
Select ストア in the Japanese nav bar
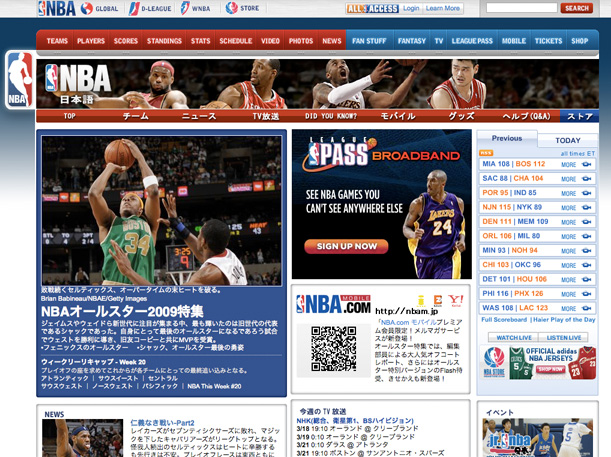click(579, 116)
